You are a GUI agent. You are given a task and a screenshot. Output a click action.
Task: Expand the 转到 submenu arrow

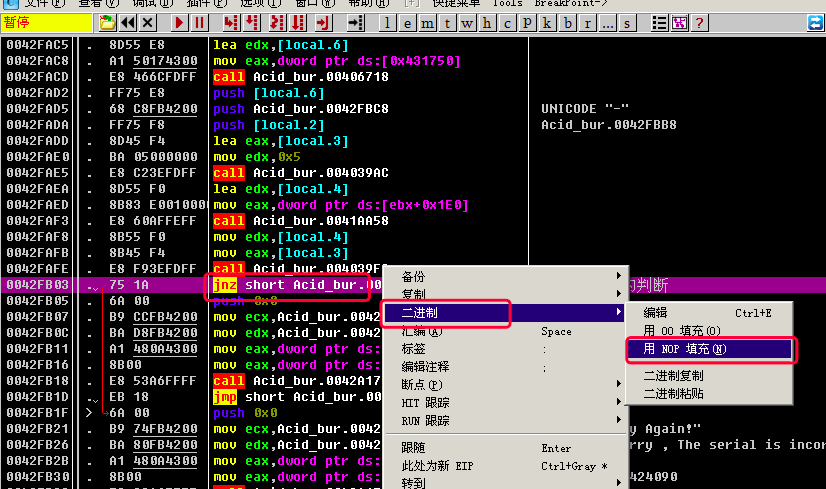(x=619, y=483)
